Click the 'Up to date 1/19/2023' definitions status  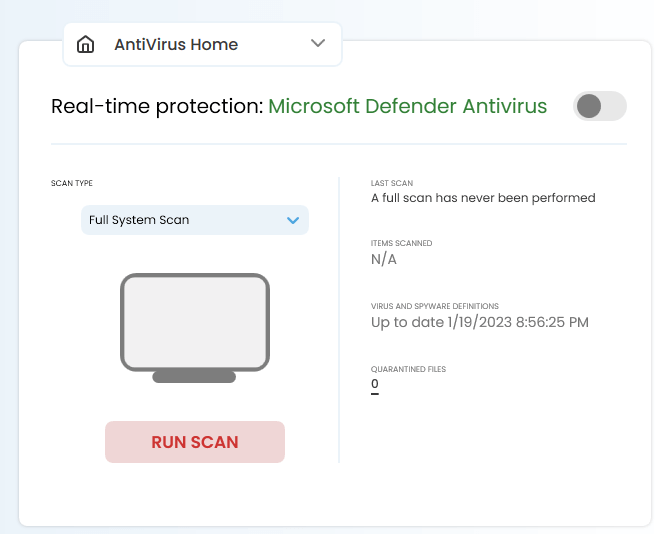coord(480,322)
